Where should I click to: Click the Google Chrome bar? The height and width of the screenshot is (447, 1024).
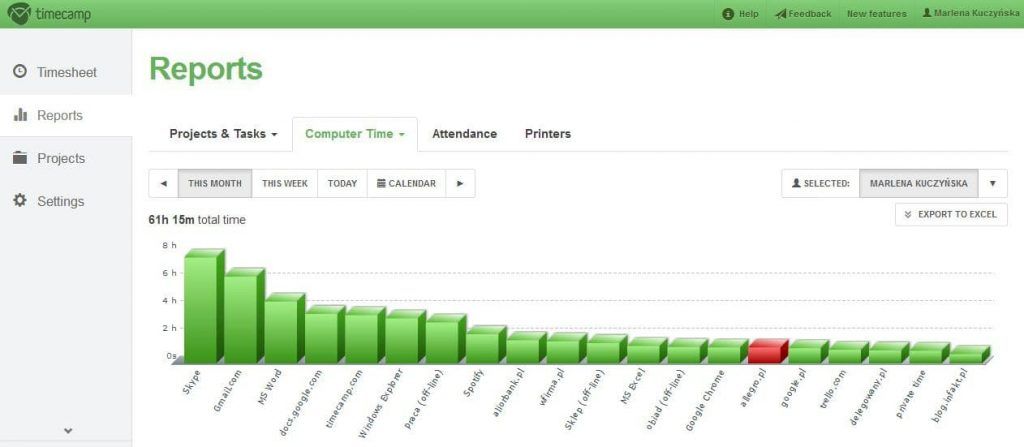(728, 351)
